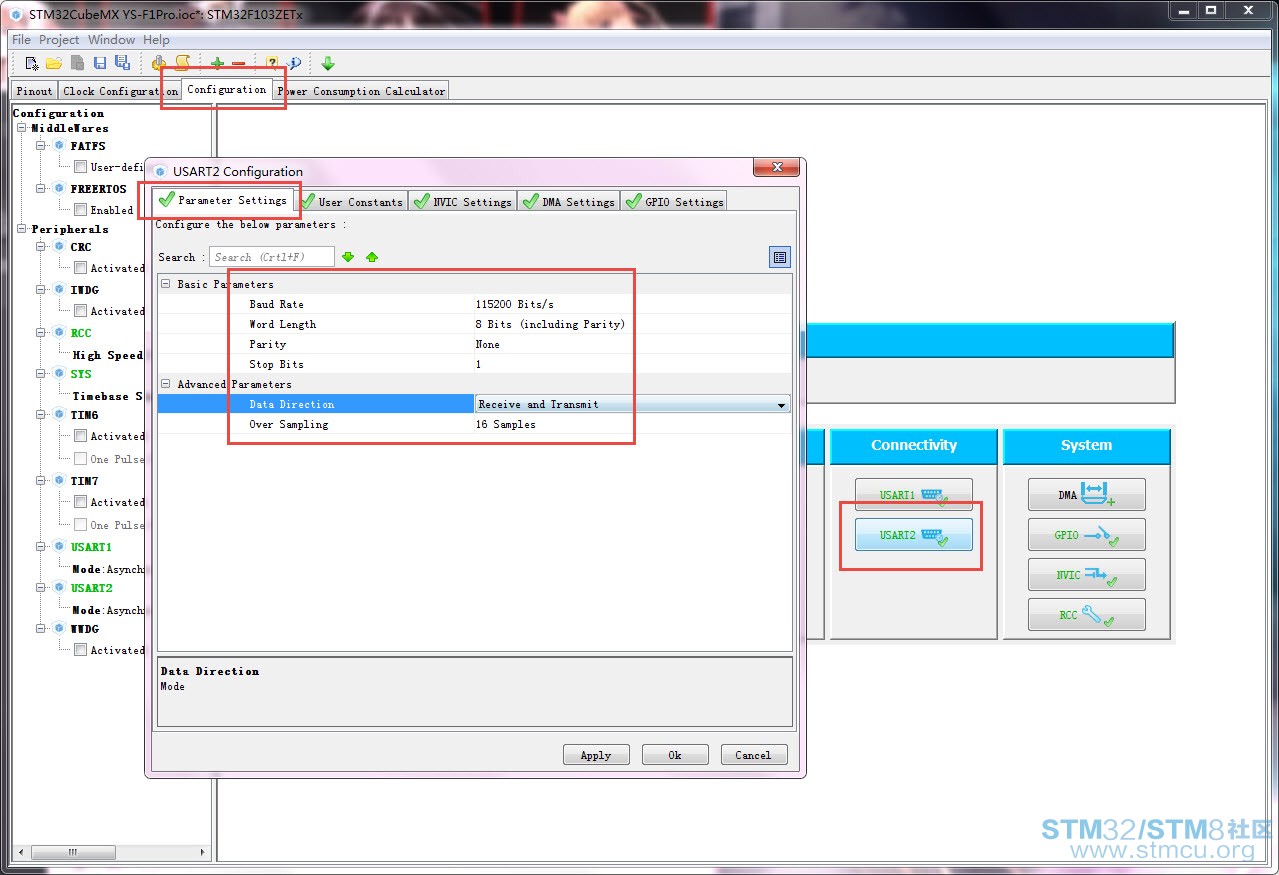This screenshot has width=1279, height=875.
Task: Check IWDG Activated checkbox
Action: pos(80,311)
